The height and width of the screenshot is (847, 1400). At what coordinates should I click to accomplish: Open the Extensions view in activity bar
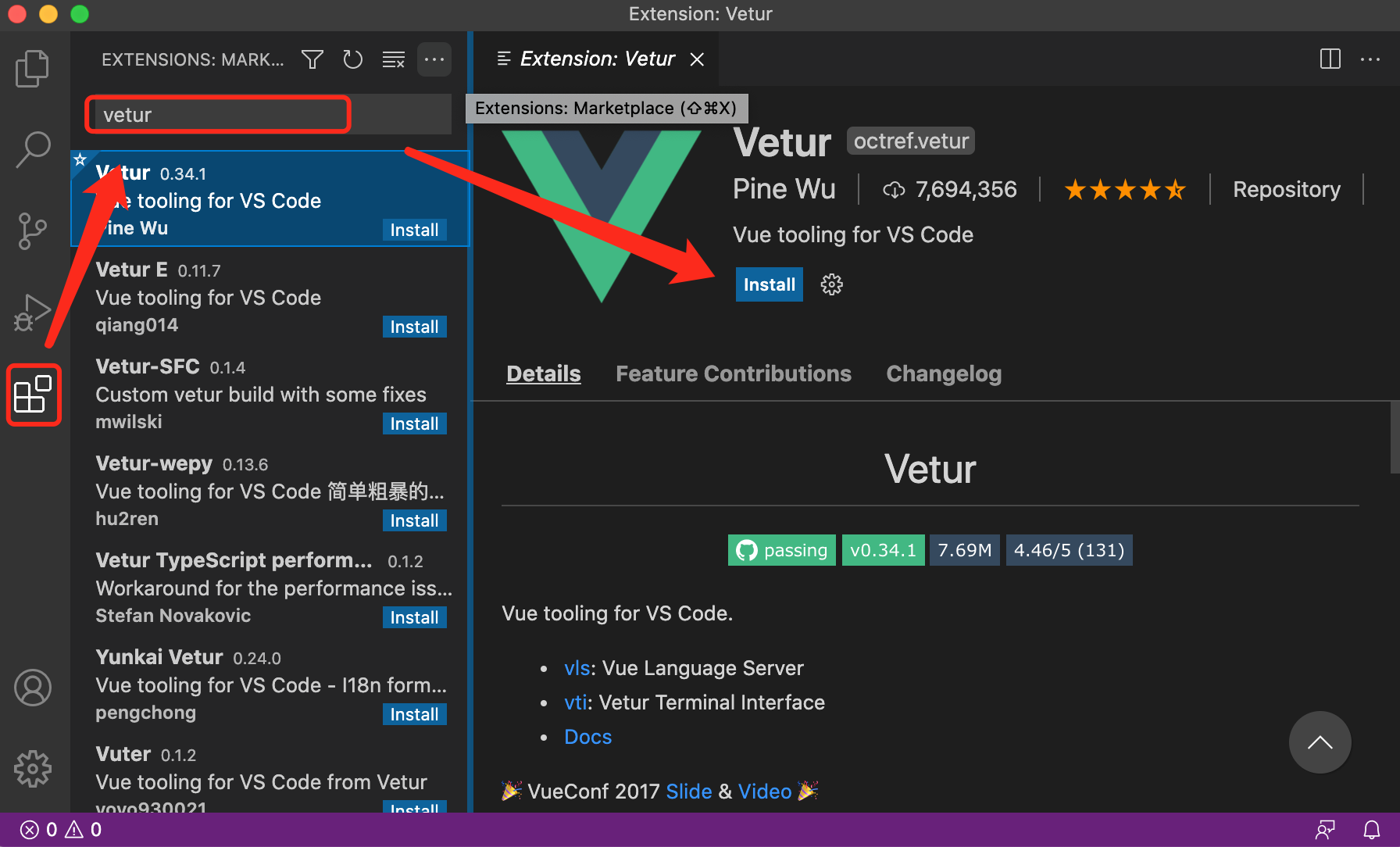point(34,395)
